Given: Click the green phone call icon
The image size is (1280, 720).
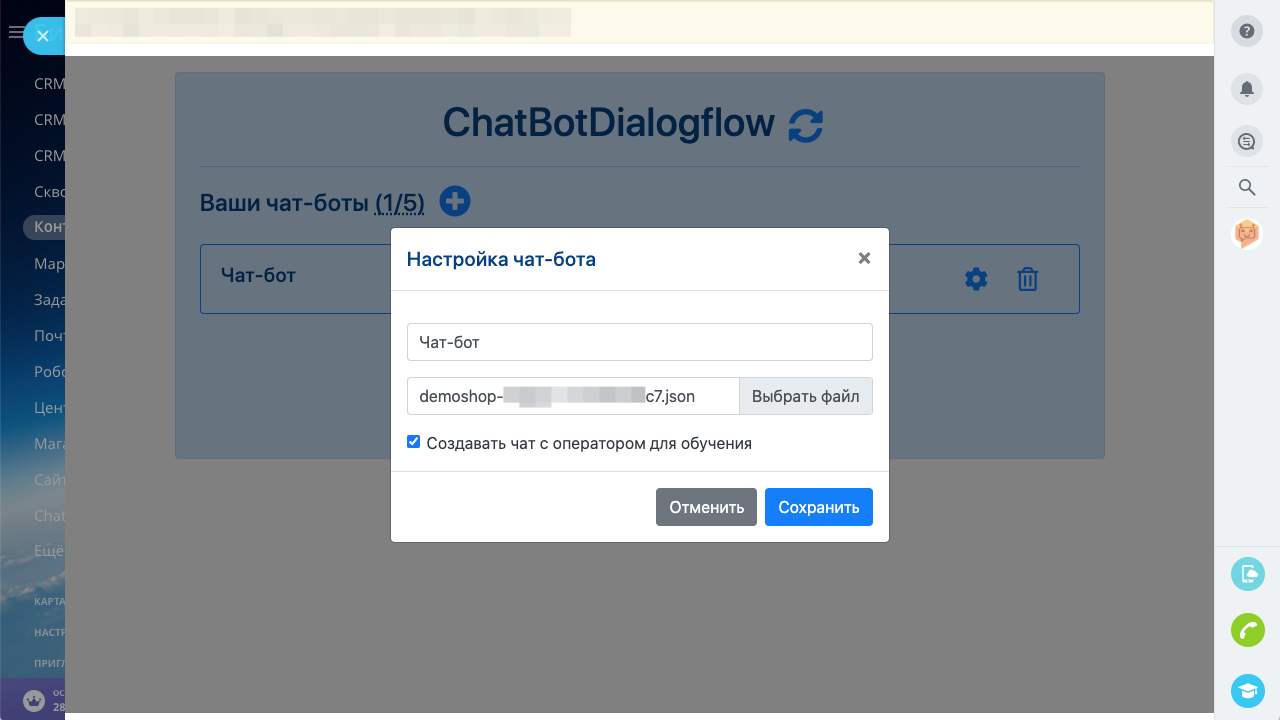Looking at the screenshot, I should (x=1247, y=630).
